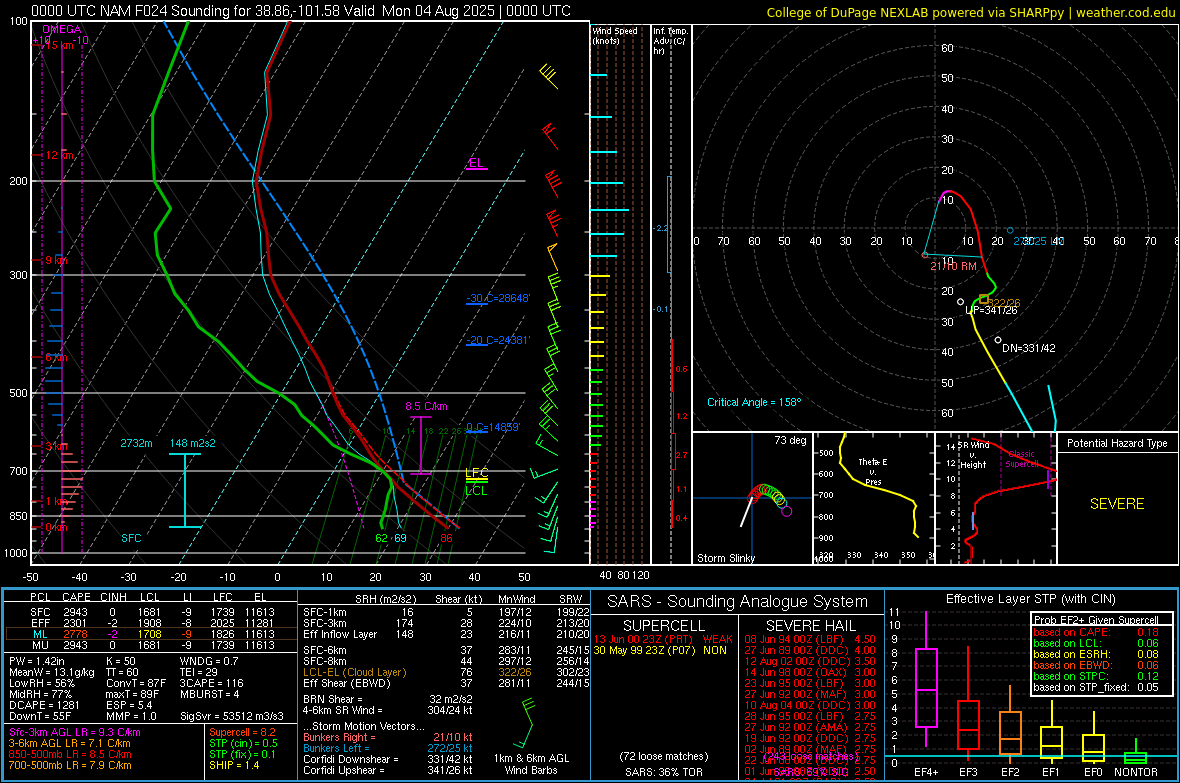Click the surface temperature value 86
This screenshot has height=783, width=1180.
pos(446,538)
